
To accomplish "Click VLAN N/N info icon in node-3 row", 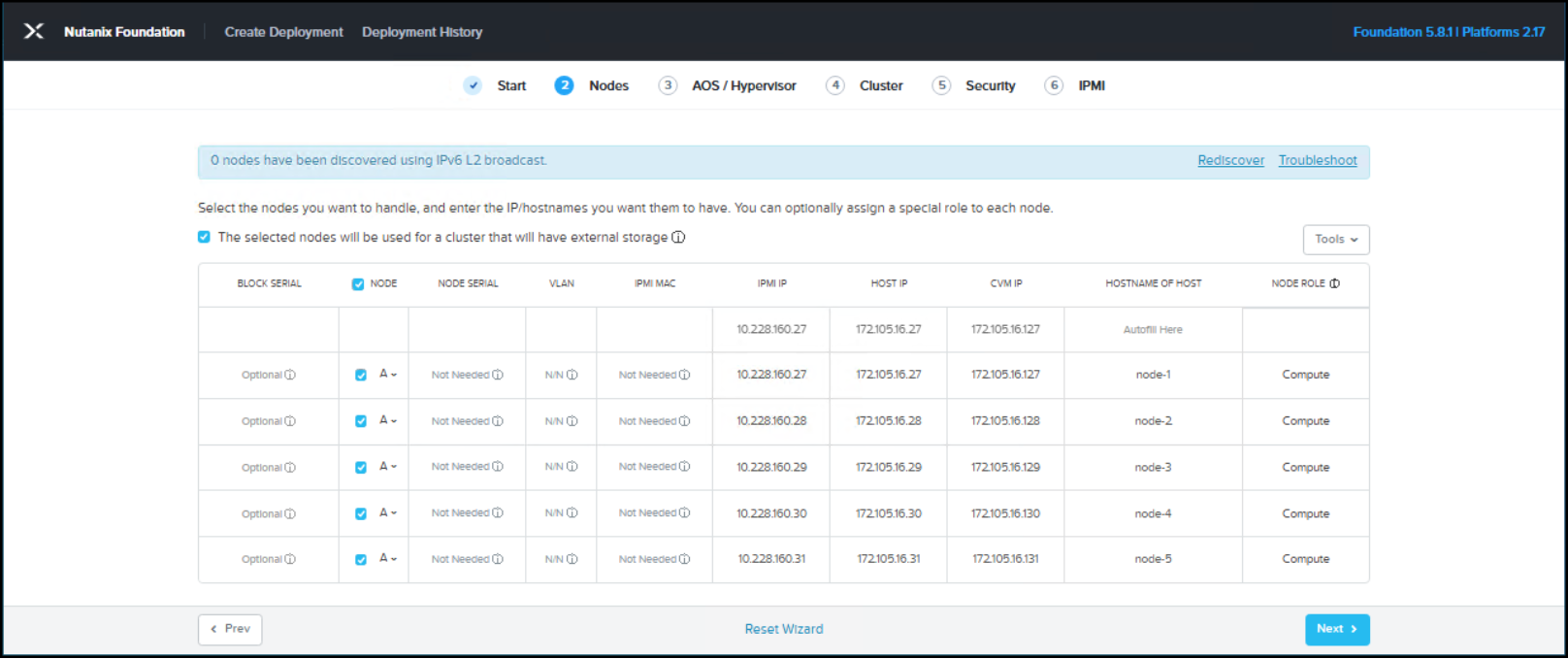I will (572, 467).
